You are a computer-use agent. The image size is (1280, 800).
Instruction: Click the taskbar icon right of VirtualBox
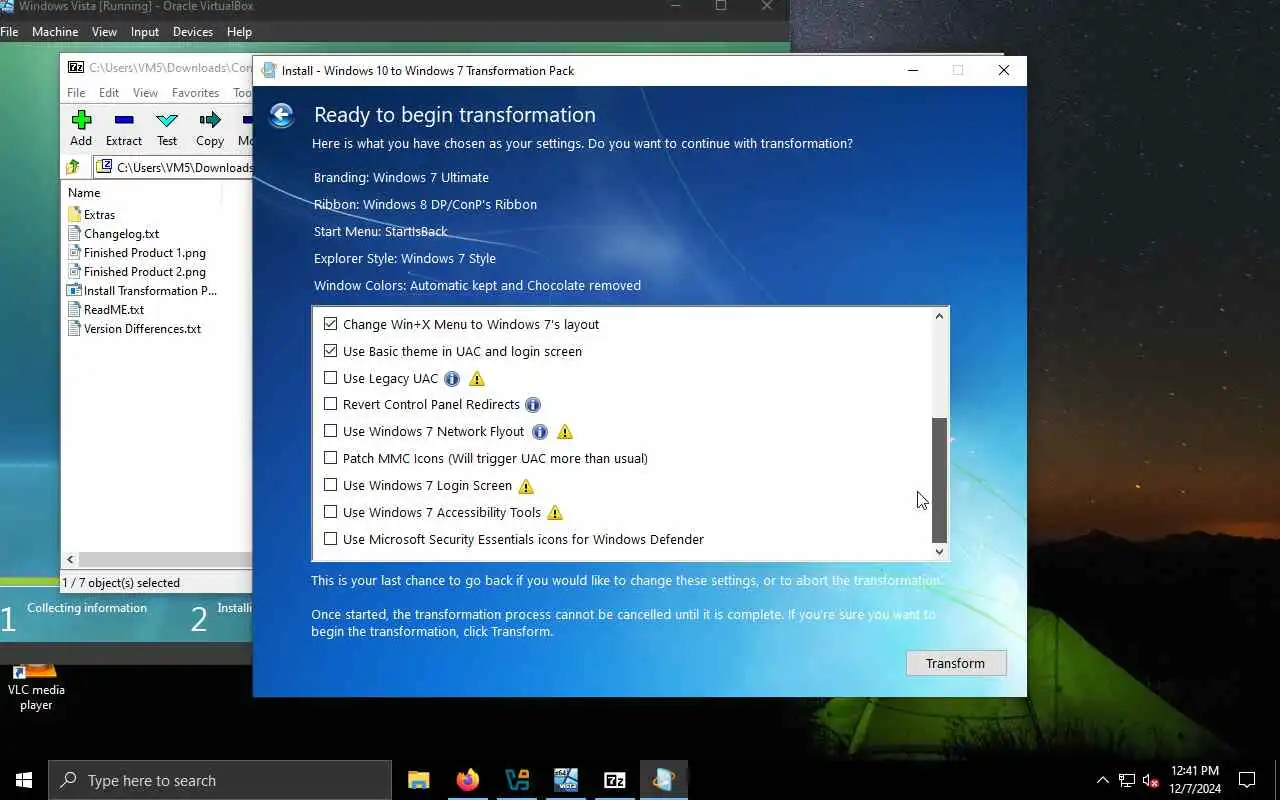[x=566, y=780]
